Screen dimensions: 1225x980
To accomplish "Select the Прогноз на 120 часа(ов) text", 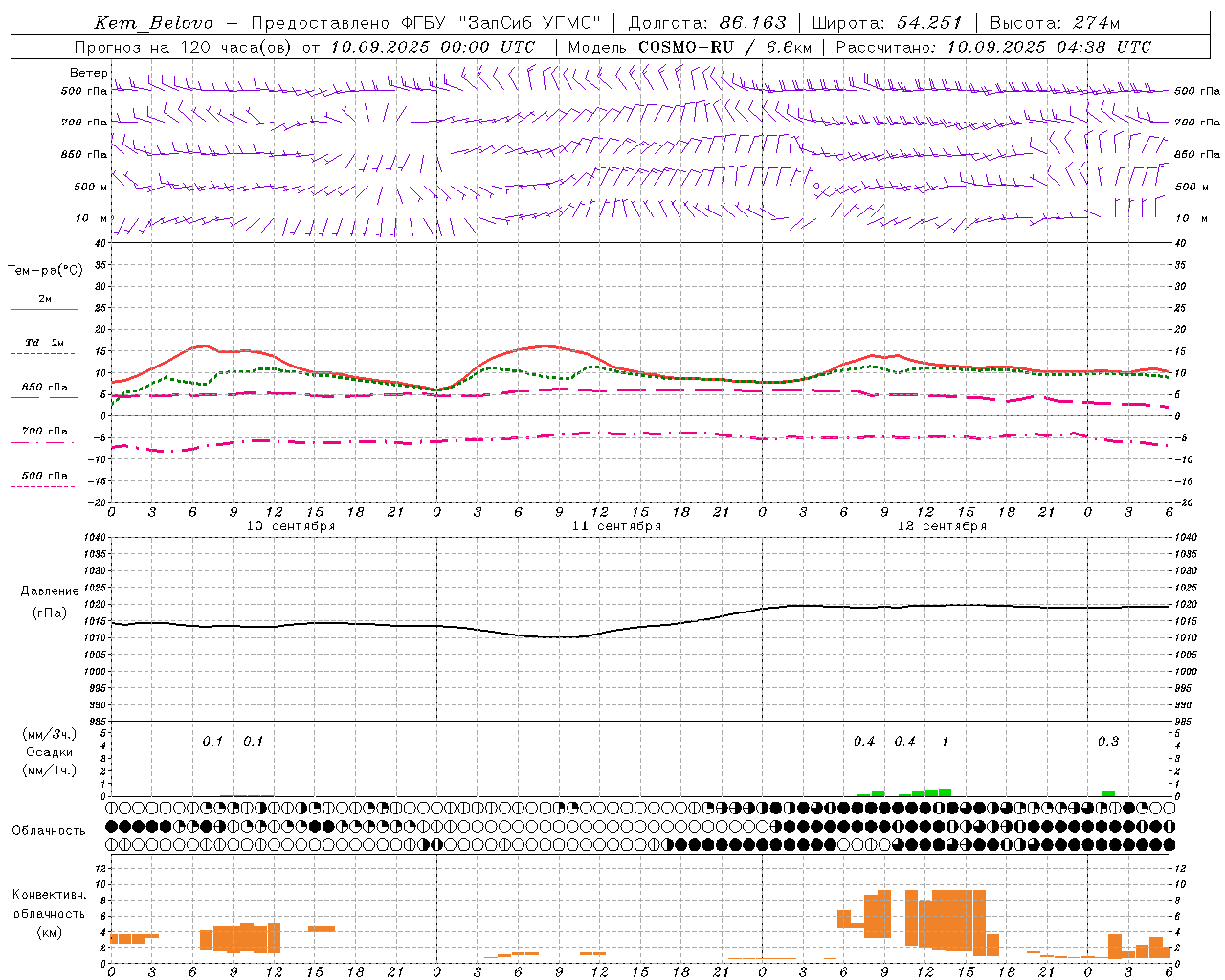I will click(184, 47).
